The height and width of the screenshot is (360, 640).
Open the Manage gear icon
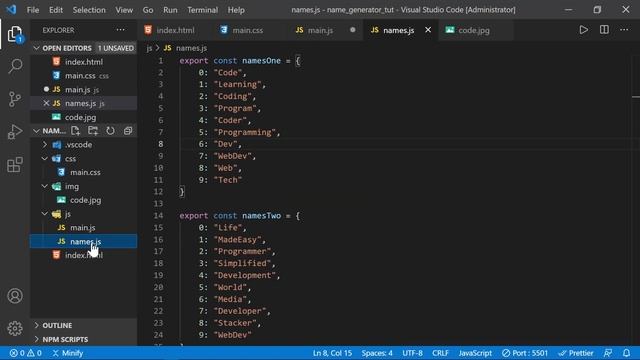(15, 328)
